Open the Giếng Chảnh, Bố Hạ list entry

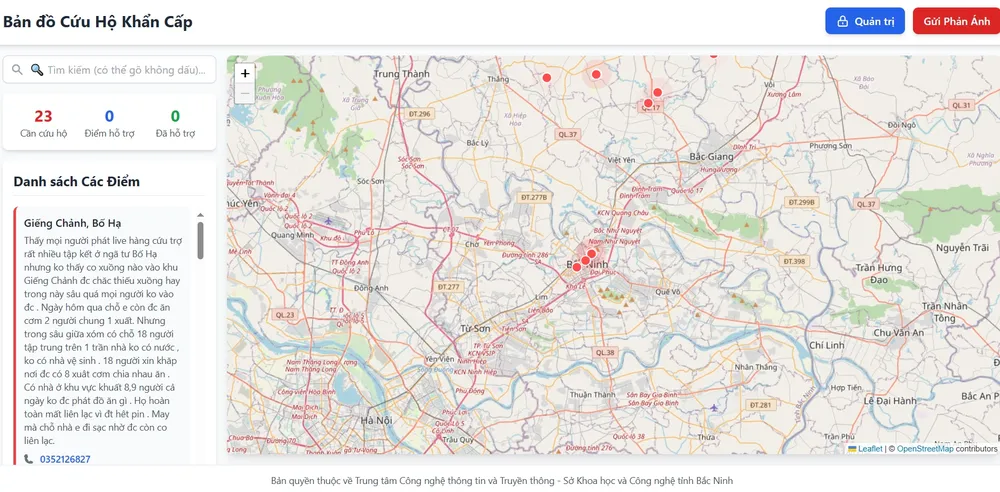pos(66,223)
